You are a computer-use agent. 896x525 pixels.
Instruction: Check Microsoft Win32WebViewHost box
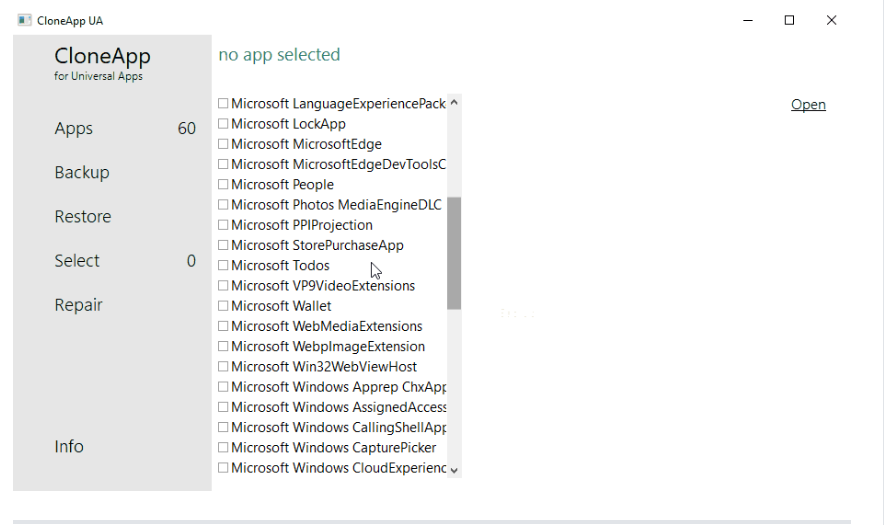pos(223,366)
